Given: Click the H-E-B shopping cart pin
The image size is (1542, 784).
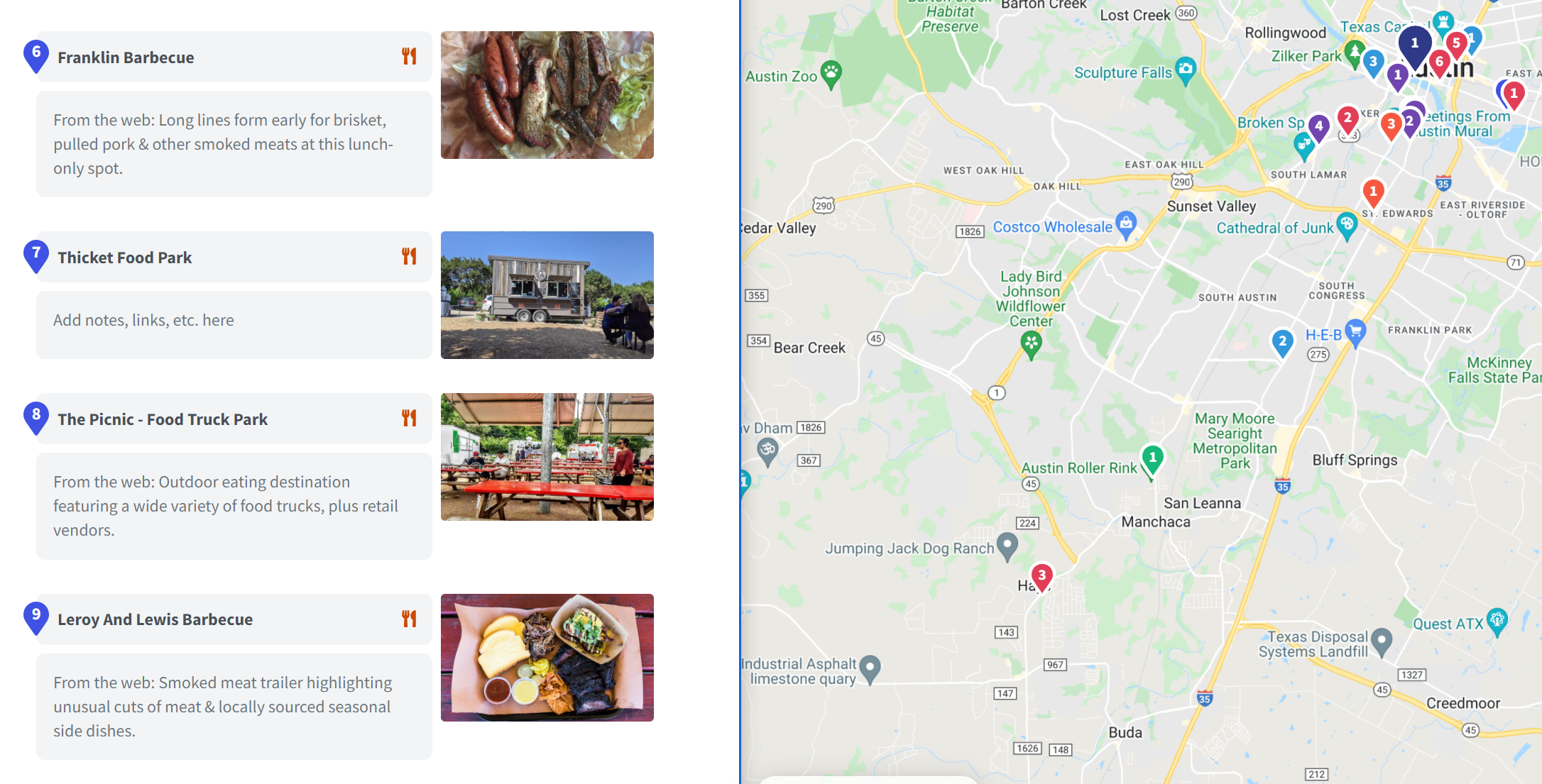Looking at the screenshot, I should coord(1355,333).
